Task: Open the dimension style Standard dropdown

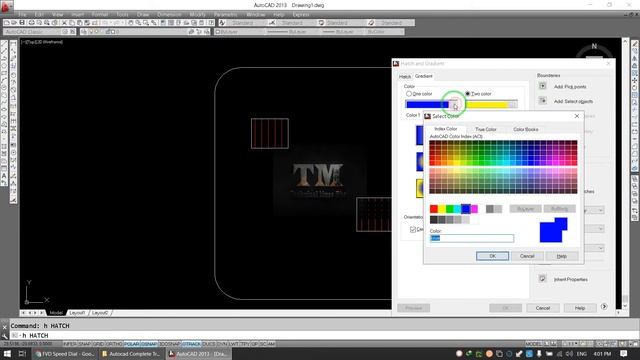Action: [x=295, y=23]
